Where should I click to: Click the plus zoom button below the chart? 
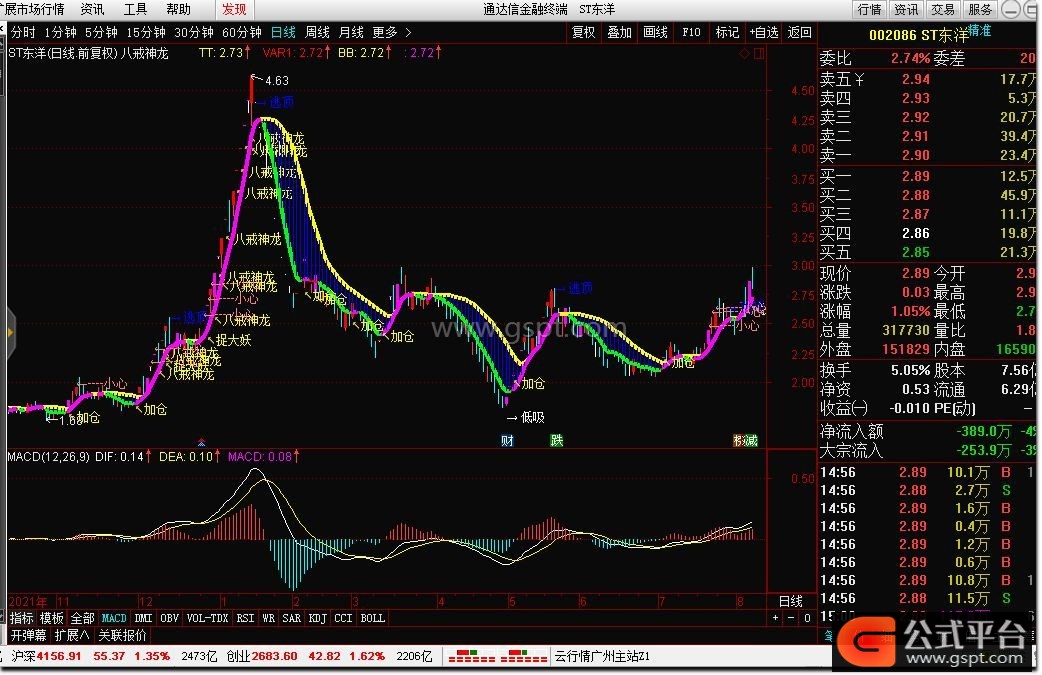[776, 618]
